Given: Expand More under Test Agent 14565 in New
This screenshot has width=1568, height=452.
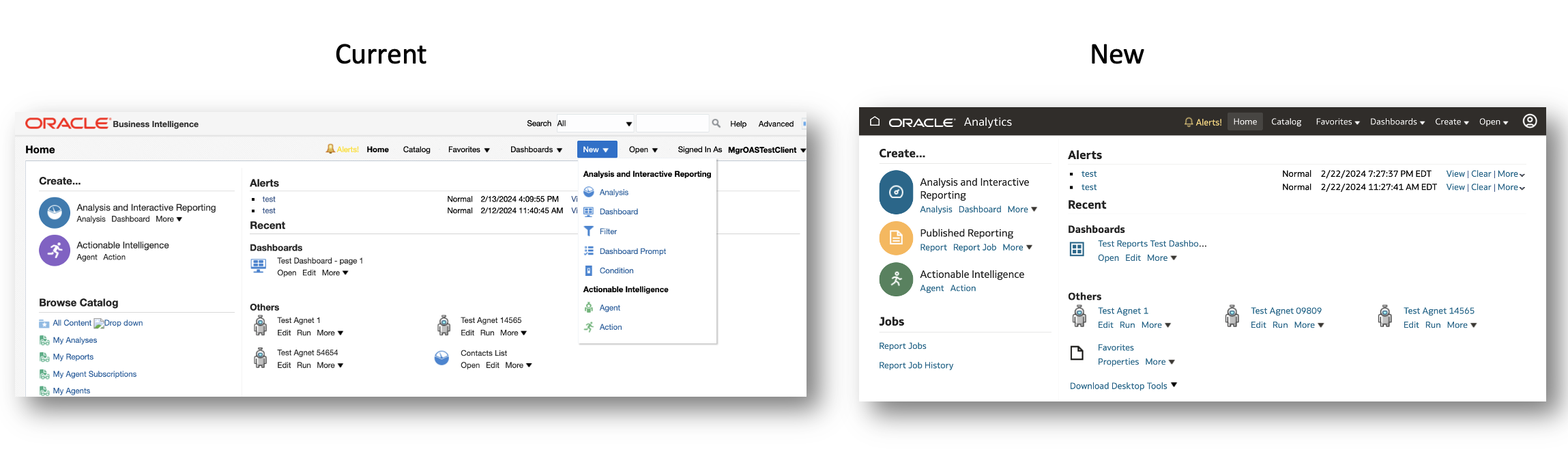Looking at the screenshot, I should (1462, 325).
